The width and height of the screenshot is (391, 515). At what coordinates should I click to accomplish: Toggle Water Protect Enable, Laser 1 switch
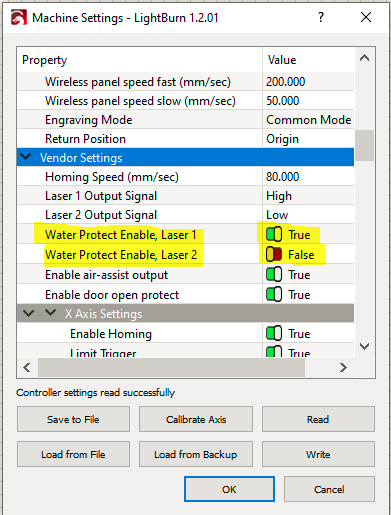coord(274,234)
